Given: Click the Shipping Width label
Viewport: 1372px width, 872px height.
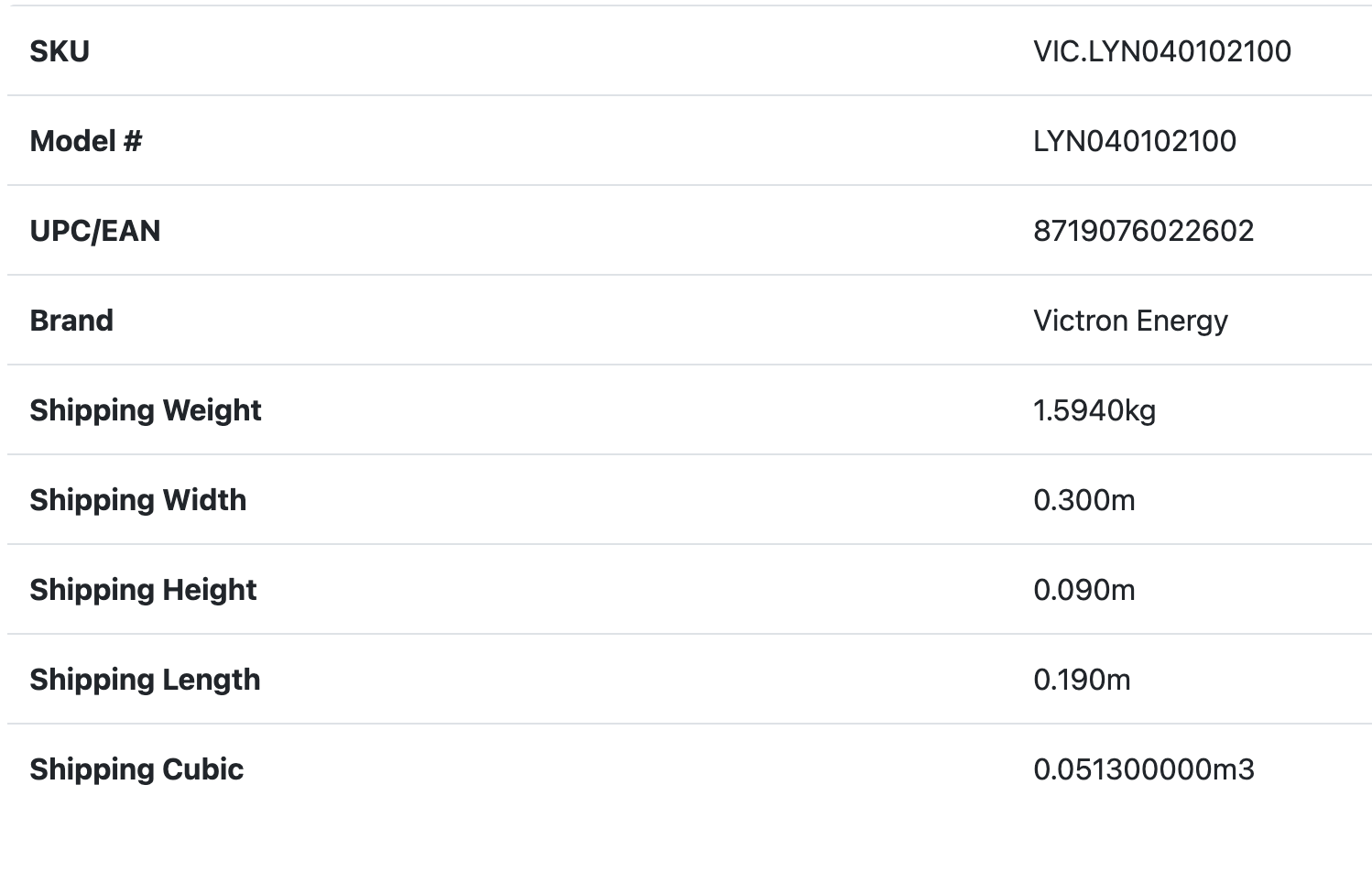Looking at the screenshot, I should (x=138, y=500).
